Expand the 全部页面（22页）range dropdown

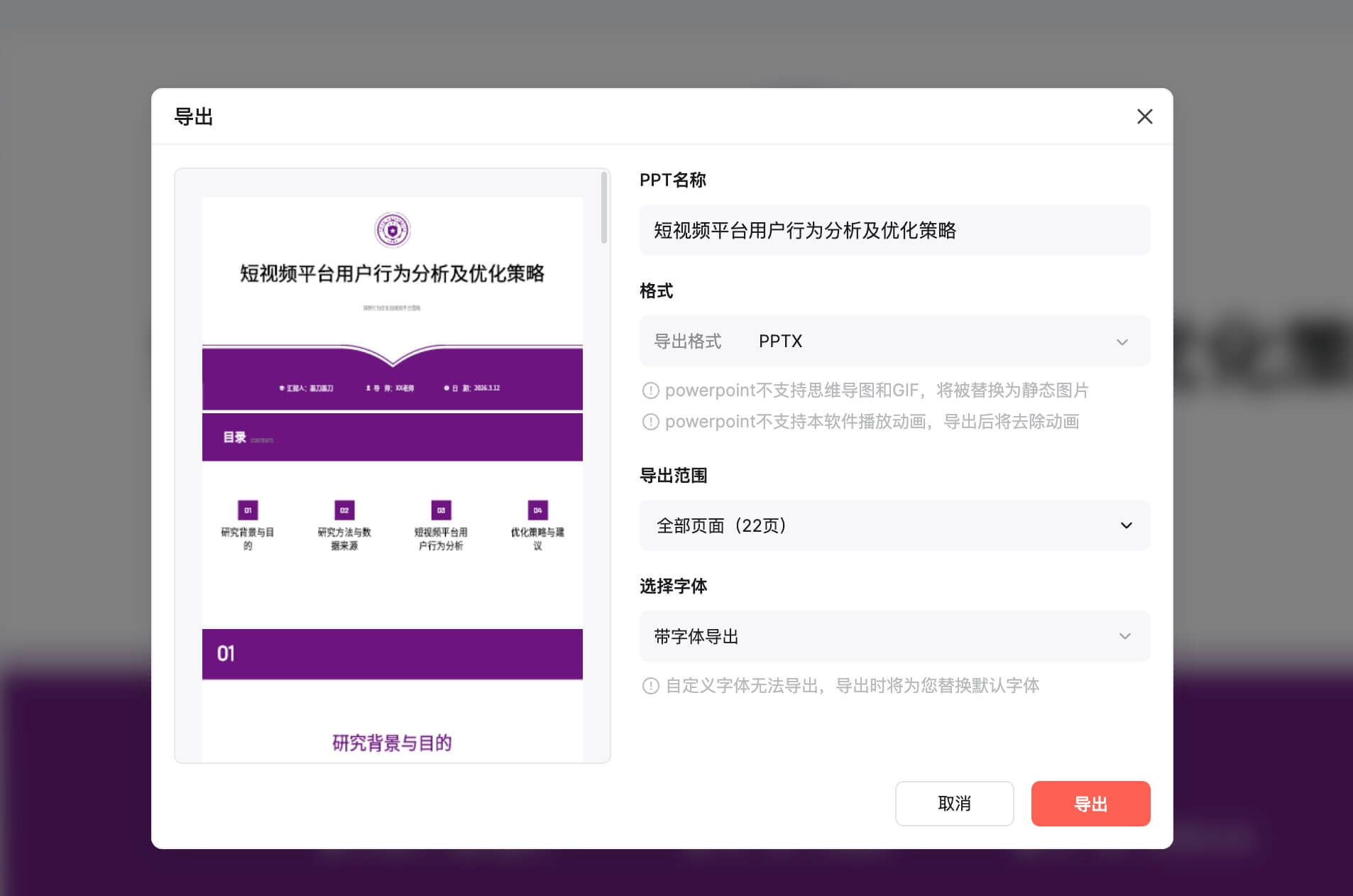pos(894,525)
